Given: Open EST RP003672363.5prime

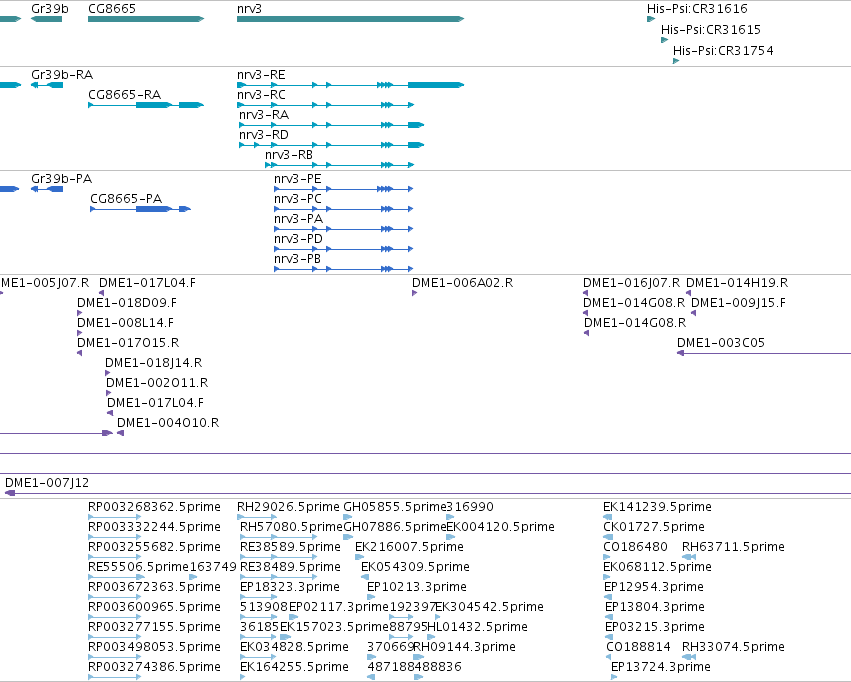Looking at the screenshot, I should coord(154,588).
